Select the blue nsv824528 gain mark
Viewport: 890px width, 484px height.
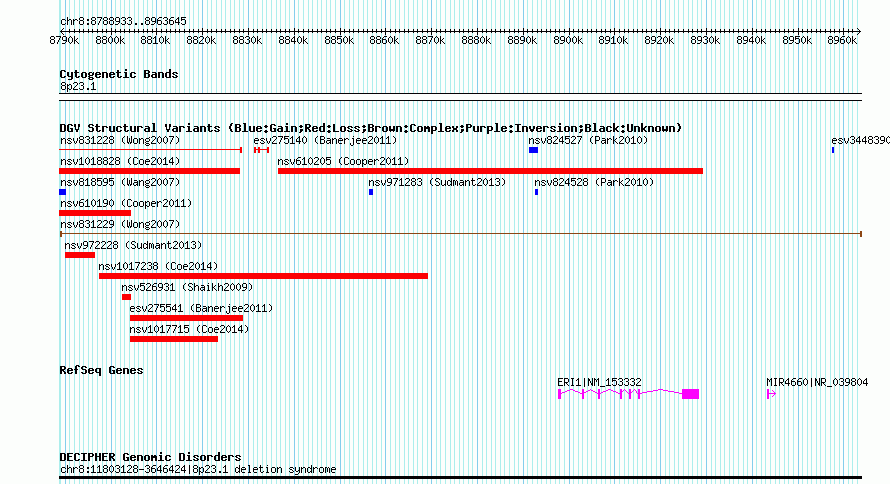[x=536, y=192]
